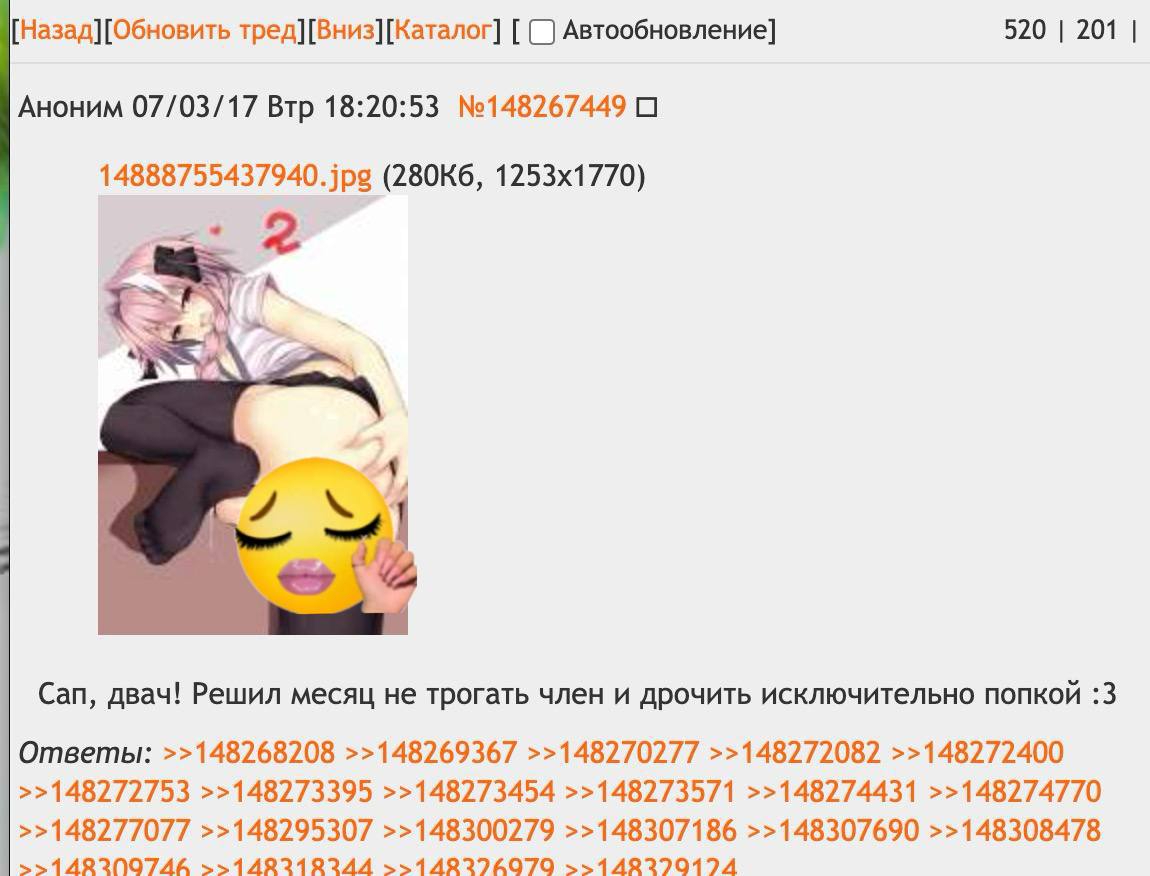The width and height of the screenshot is (1150, 876).
Task: Go to reply >>148269367
Action: pyautogui.click(x=431, y=753)
